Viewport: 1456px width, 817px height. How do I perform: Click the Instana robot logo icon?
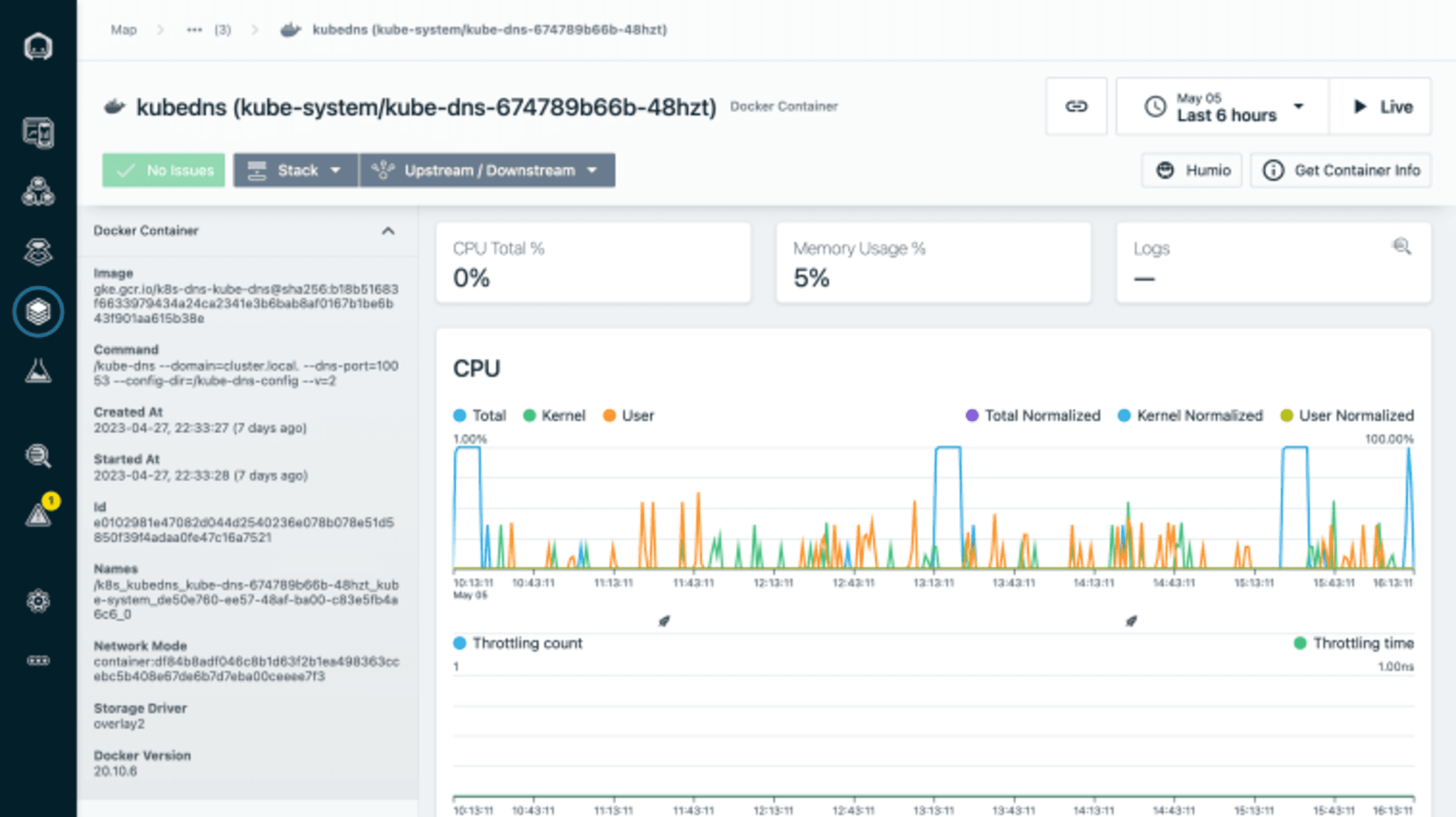coord(38,46)
